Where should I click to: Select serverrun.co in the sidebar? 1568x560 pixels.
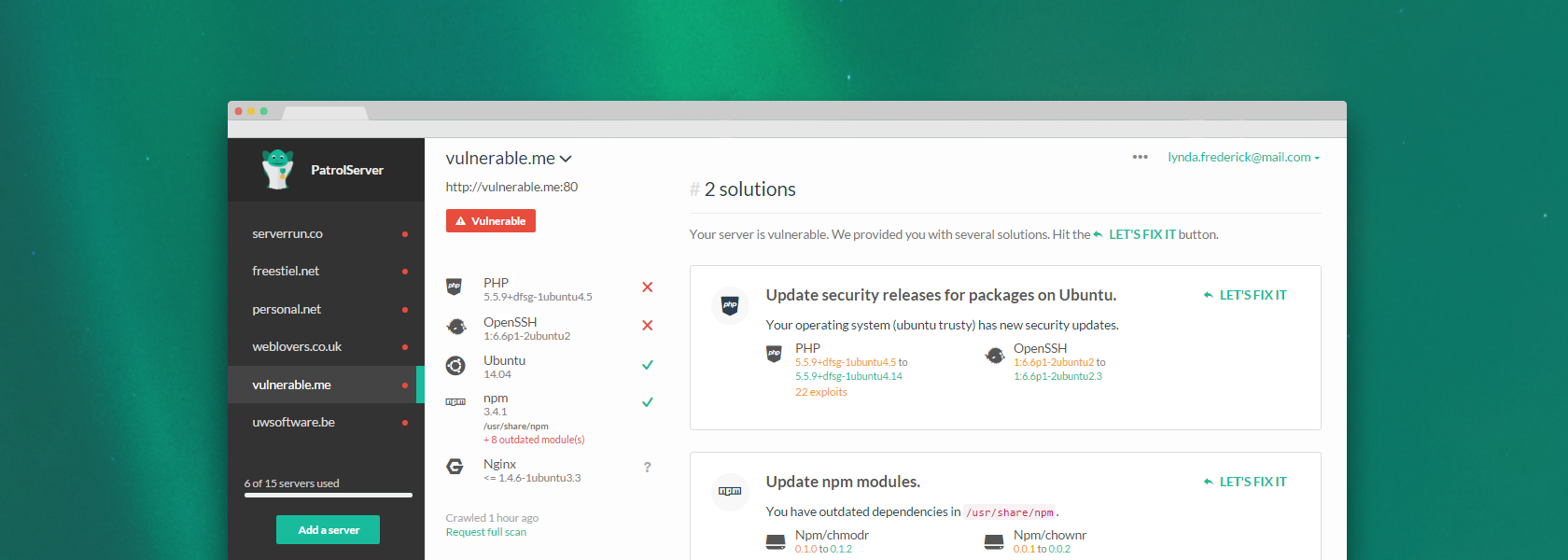point(326,234)
